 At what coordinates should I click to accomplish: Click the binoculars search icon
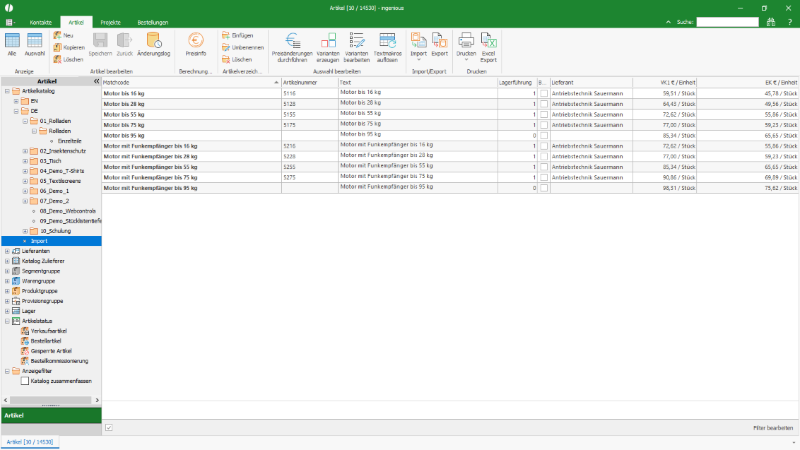click(x=771, y=22)
